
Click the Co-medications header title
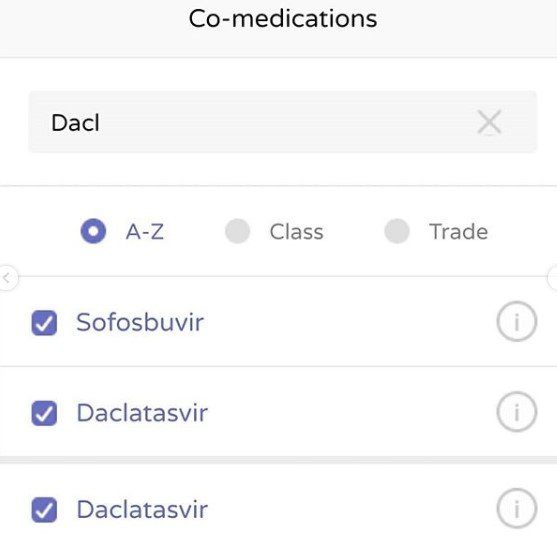(x=283, y=18)
